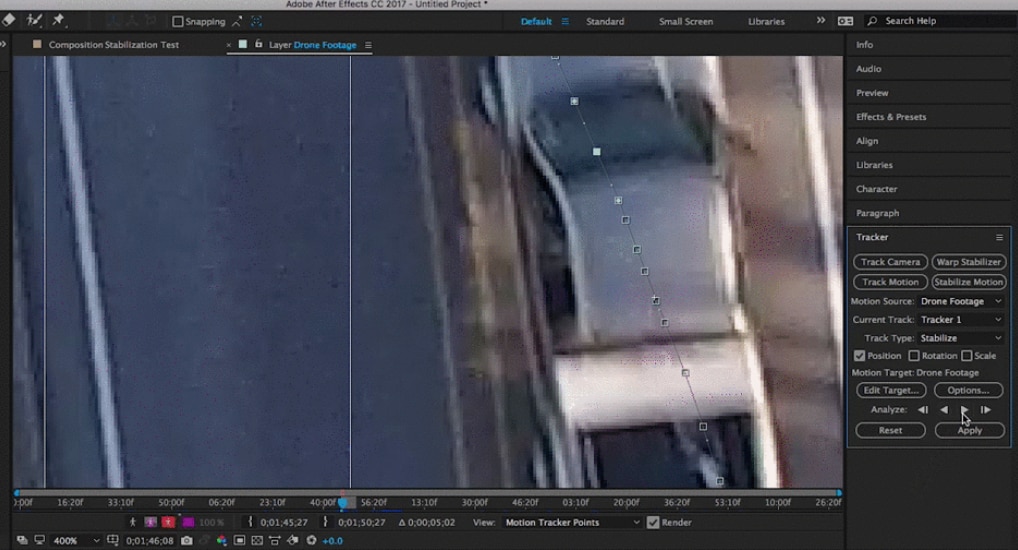Click the Track Camera button
Screen dimensions: 1018x550
[x=890, y=262]
